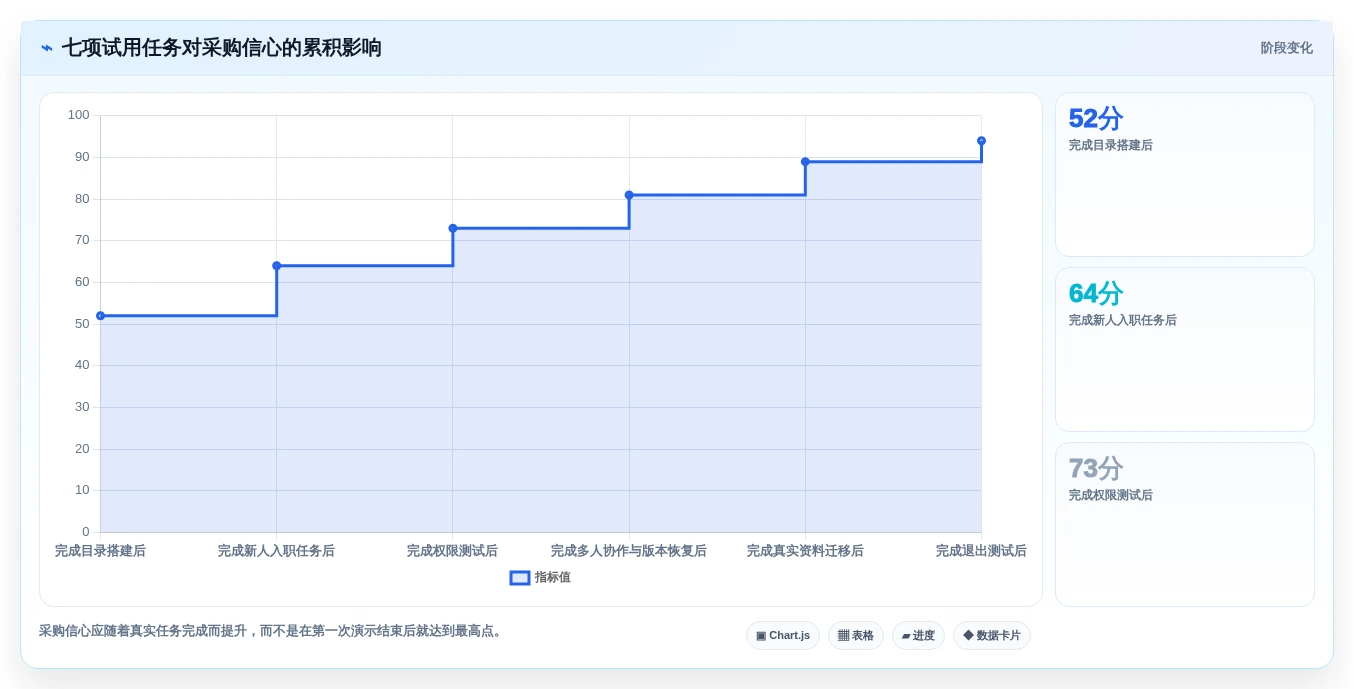Image resolution: width=1354 pixels, height=689 pixels.
Task: Click the 完成目录搭建后 caption in the stat card
Action: [1111, 145]
